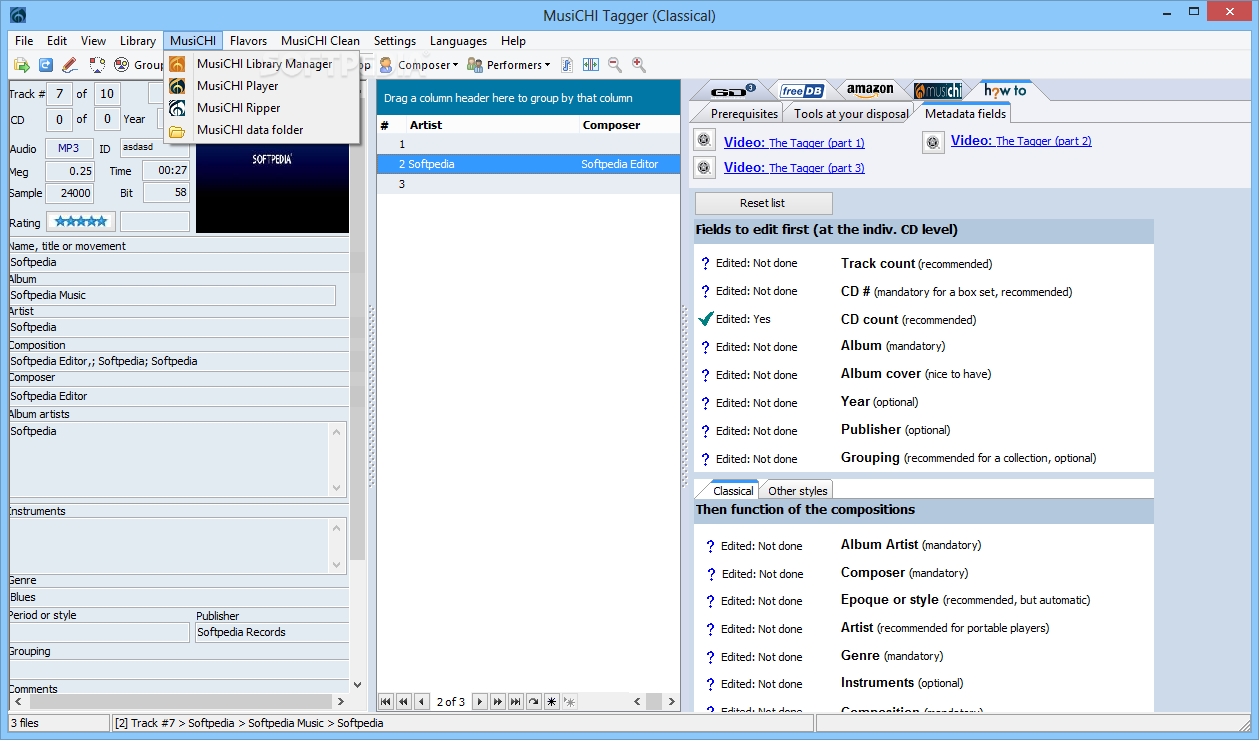1259x740 pixels.
Task: Click video icon beside The Tagger part 3
Action: (704, 167)
